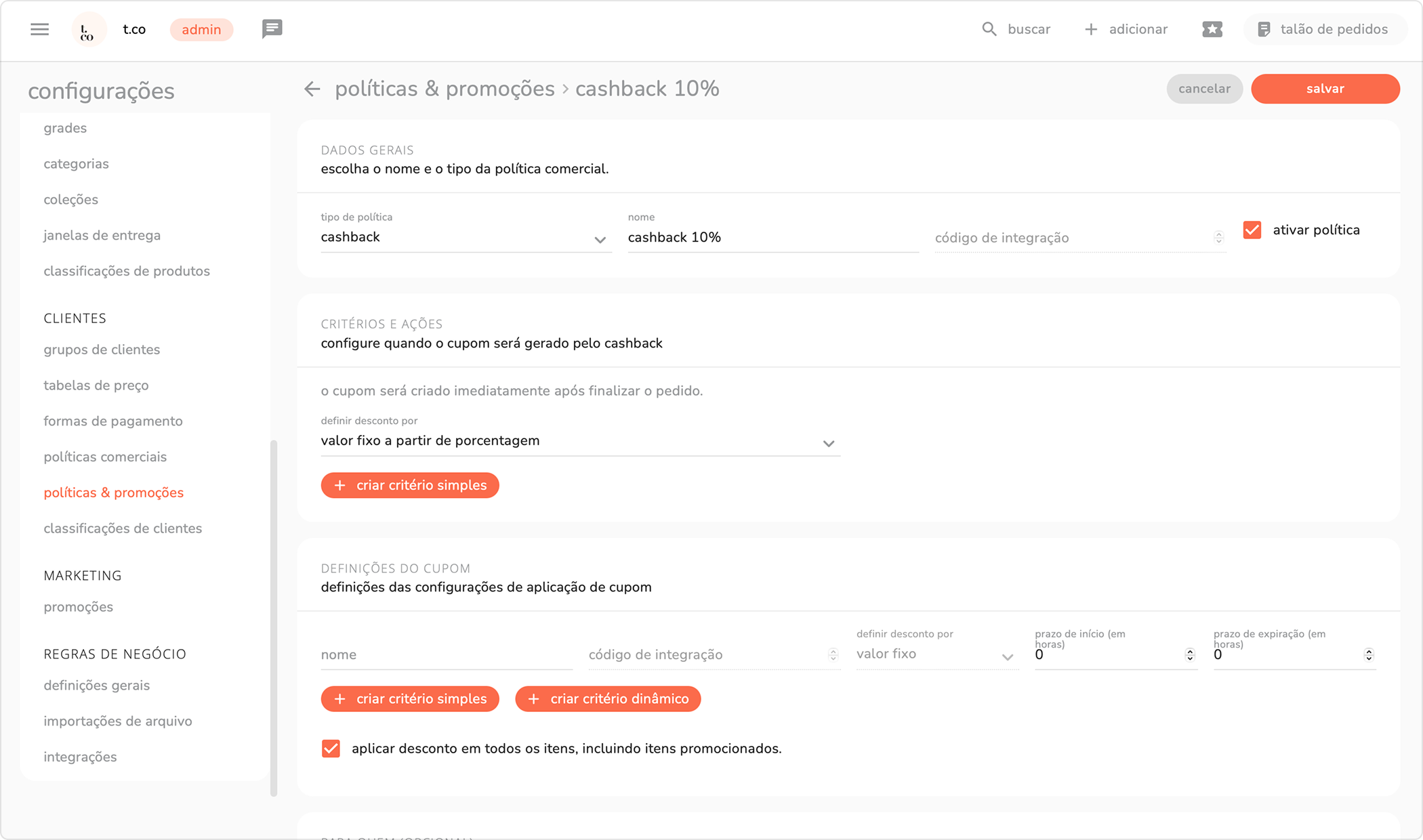The width and height of the screenshot is (1423, 840).
Task: Open the chat messages icon
Action: pyautogui.click(x=272, y=29)
